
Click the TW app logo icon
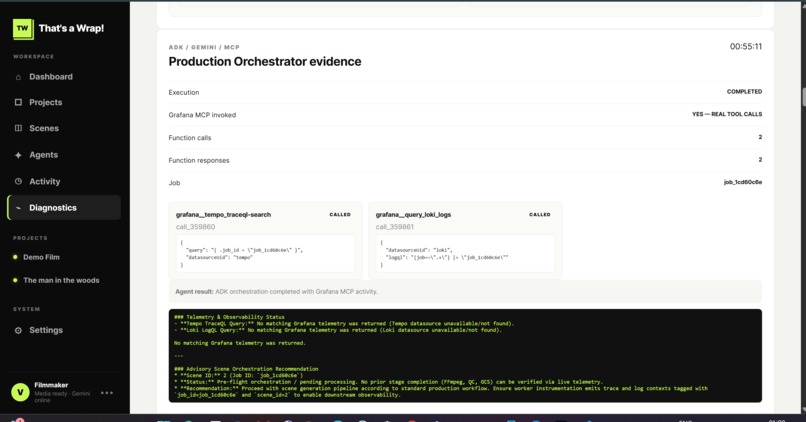pyautogui.click(x=23, y=29)
